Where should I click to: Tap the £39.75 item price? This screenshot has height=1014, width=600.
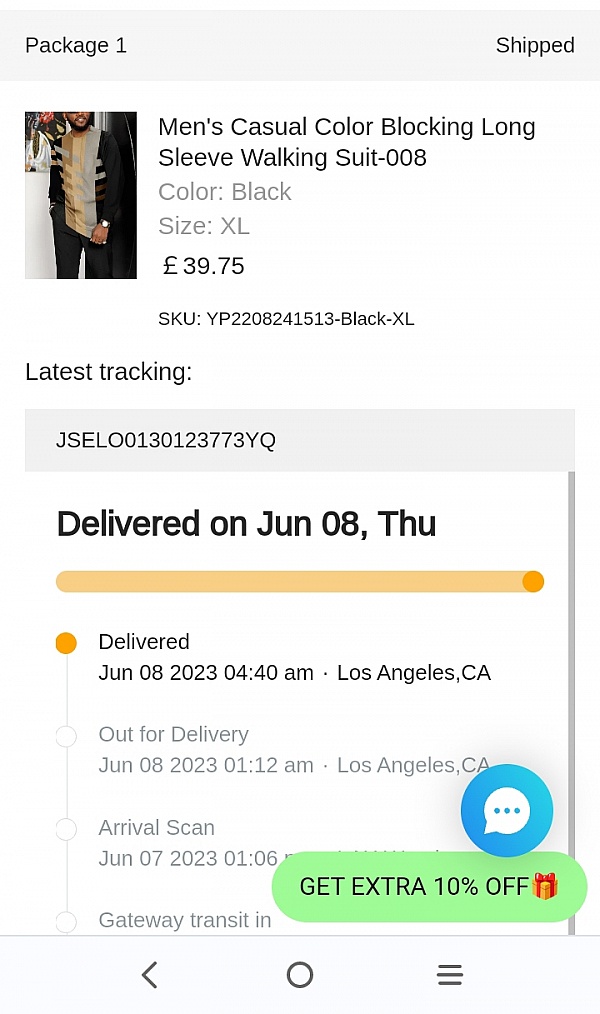click(x=204, y=266)
